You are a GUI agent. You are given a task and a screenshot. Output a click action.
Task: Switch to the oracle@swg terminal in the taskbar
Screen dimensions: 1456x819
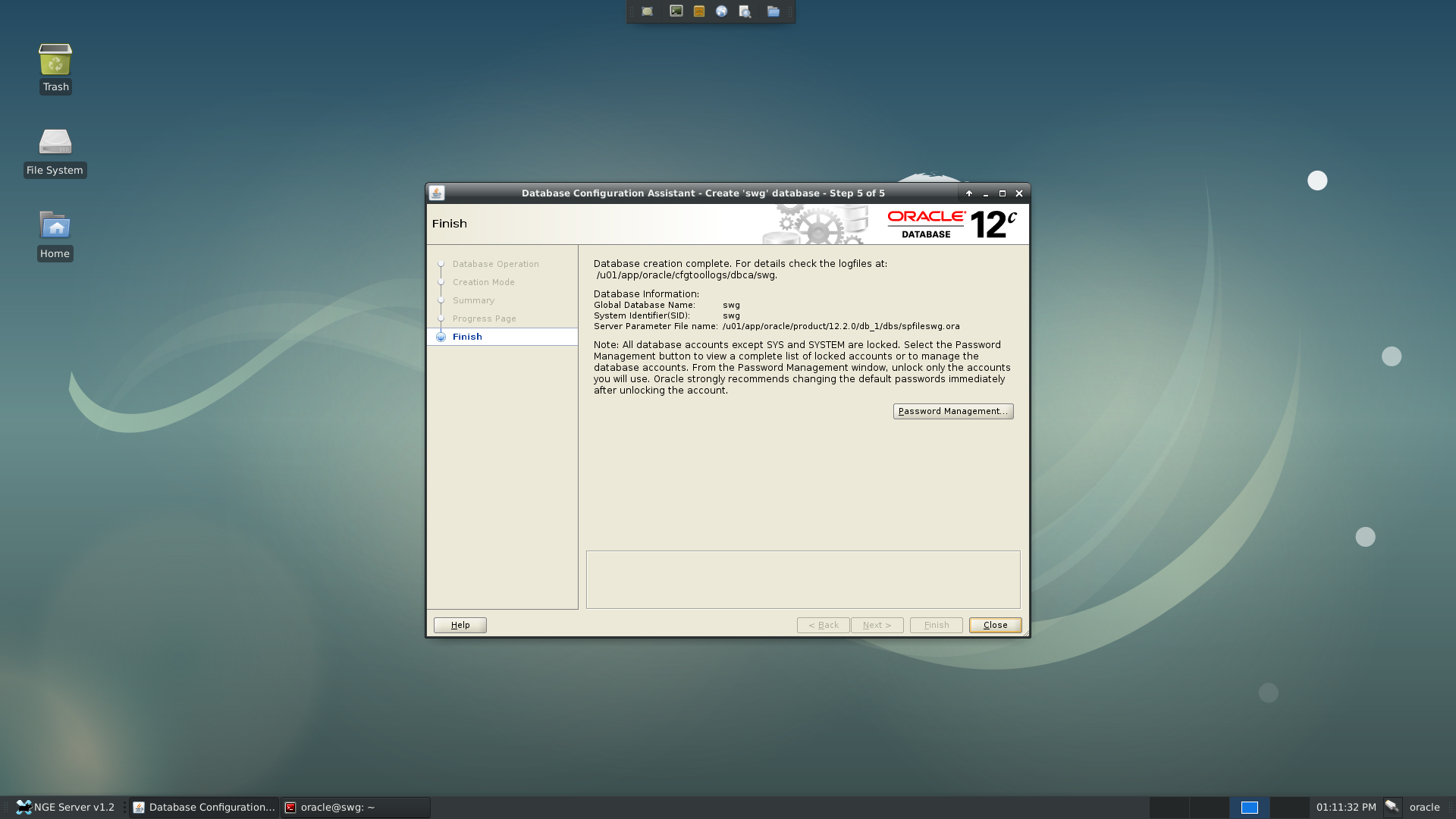pos(356,807)
